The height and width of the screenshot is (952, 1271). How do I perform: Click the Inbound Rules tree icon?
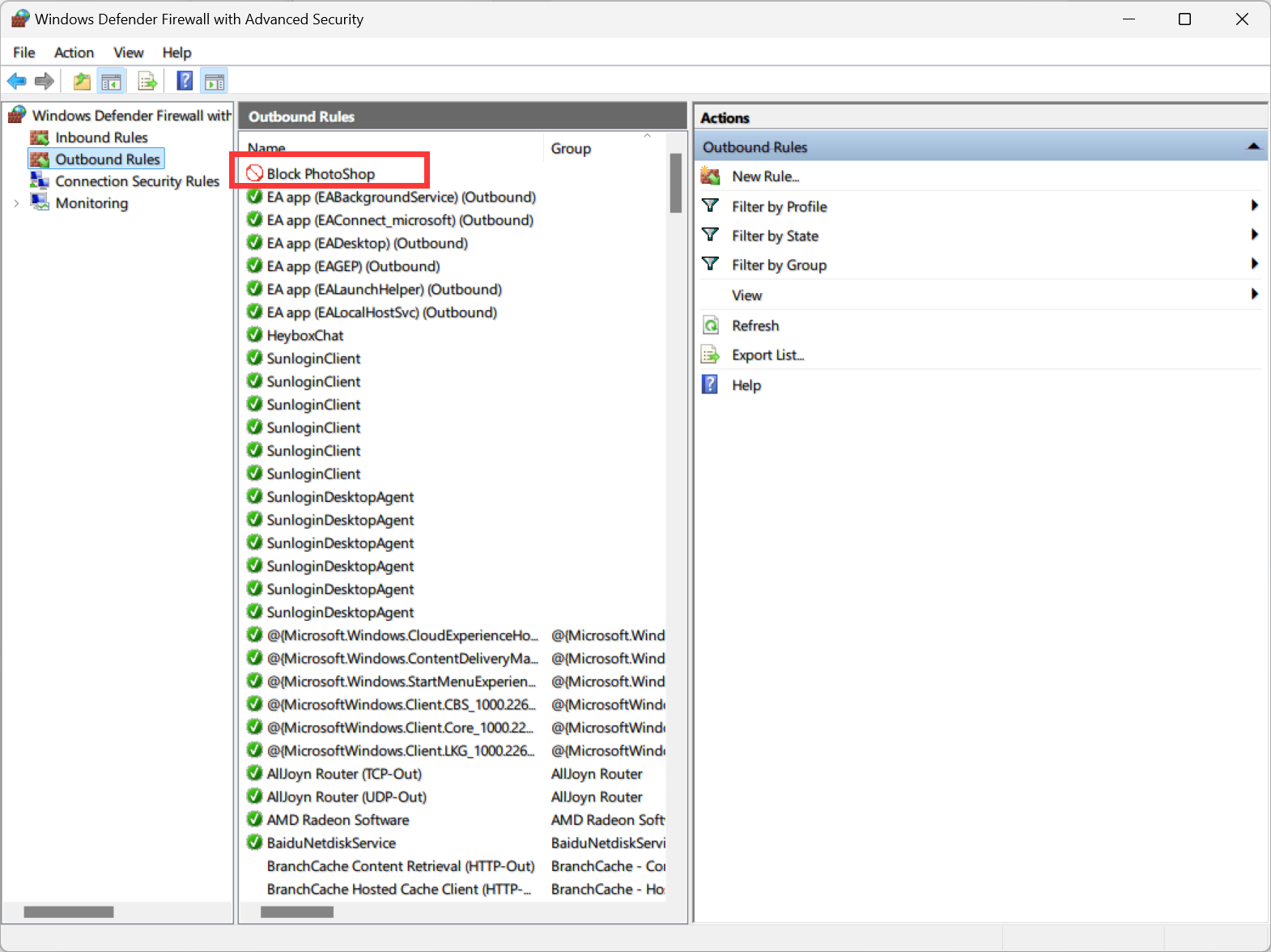coord(40,138)
